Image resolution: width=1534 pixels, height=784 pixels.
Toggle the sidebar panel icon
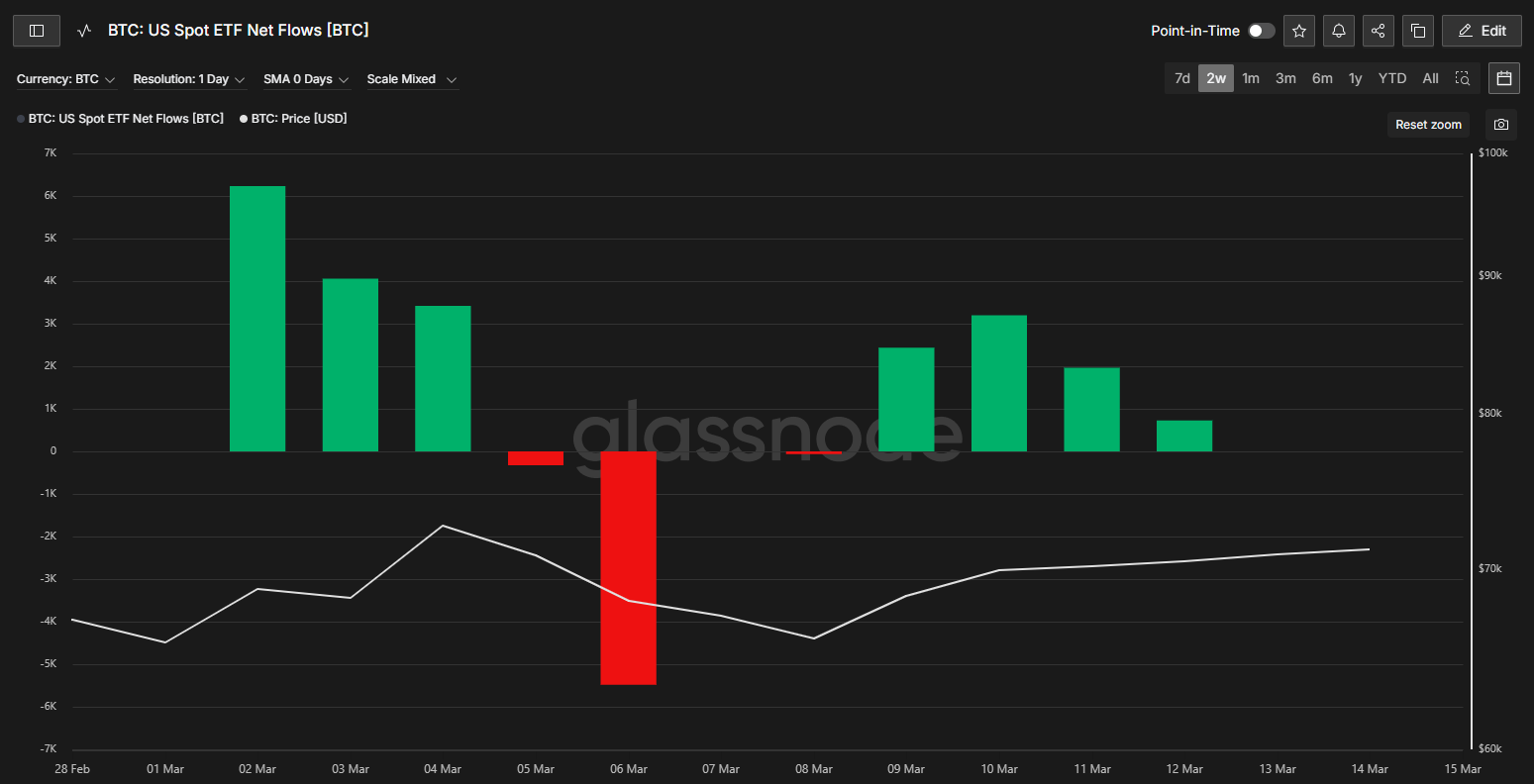click(37, 31)
